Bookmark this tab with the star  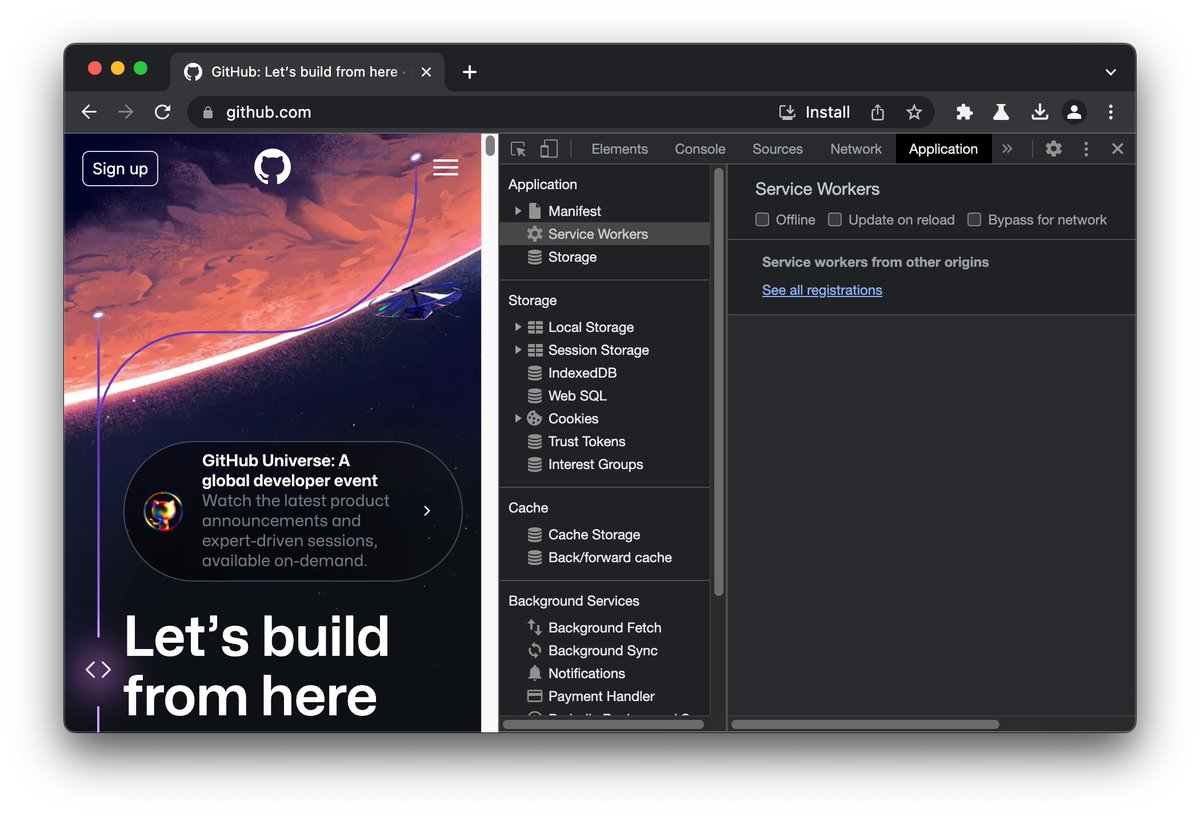point(913,112)
